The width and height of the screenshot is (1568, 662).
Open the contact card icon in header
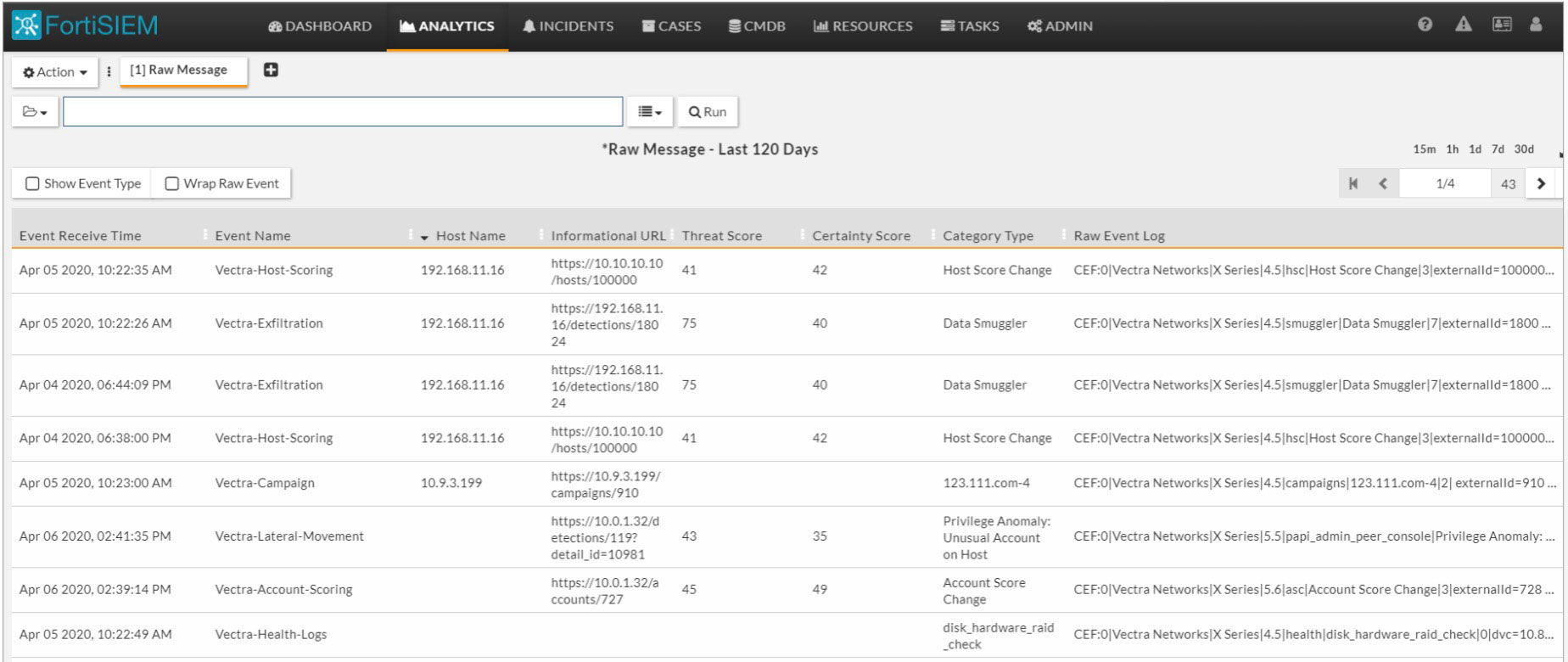pyautogui.click(x=1502, y=25)
